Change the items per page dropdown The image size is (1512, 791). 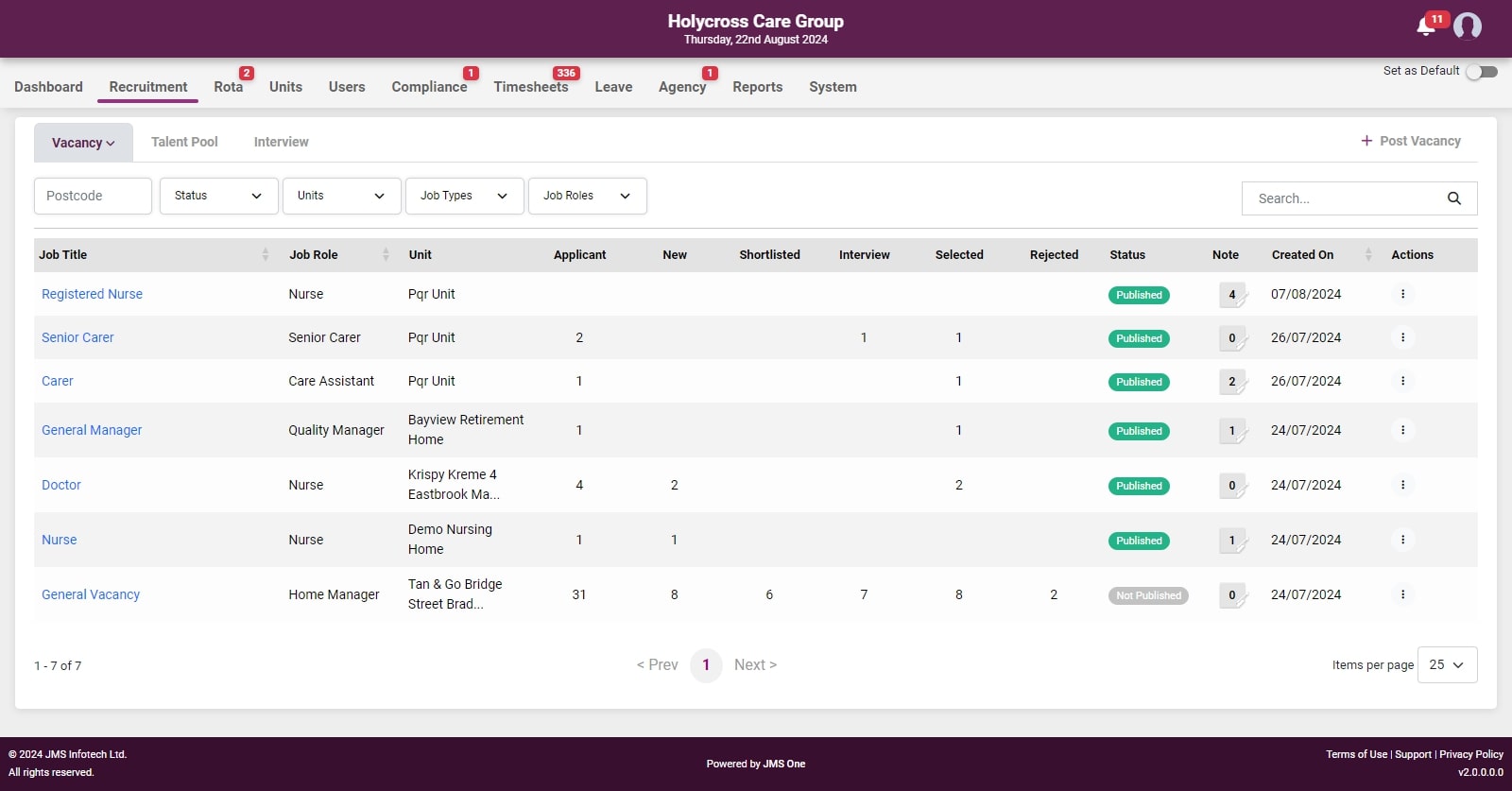(x=1447, y=664)
